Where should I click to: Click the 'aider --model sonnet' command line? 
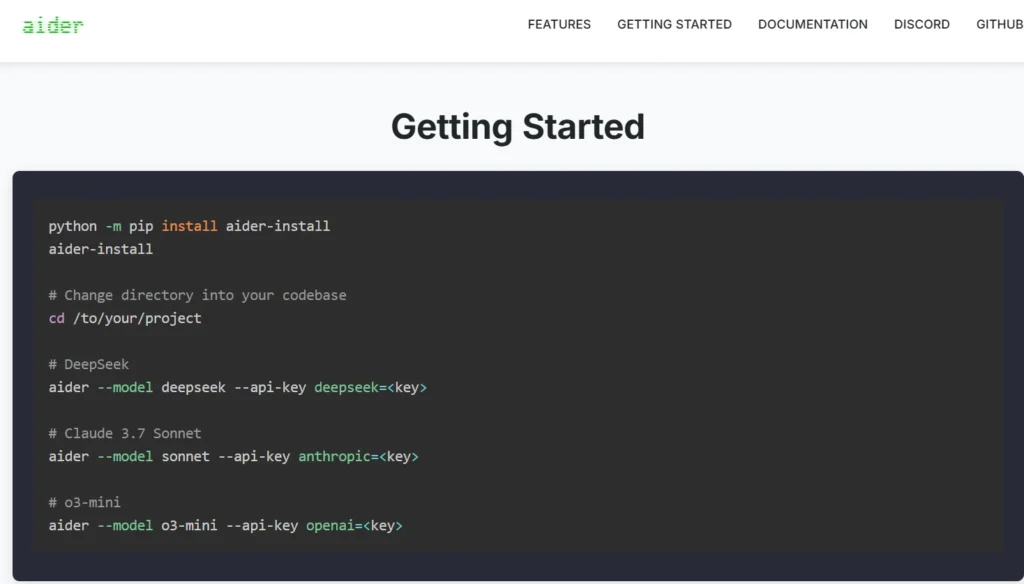pos(233,457)
